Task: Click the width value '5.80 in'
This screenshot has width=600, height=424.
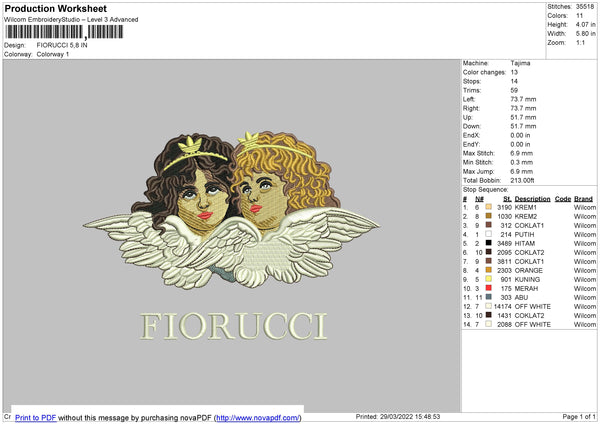Action: 585,34
